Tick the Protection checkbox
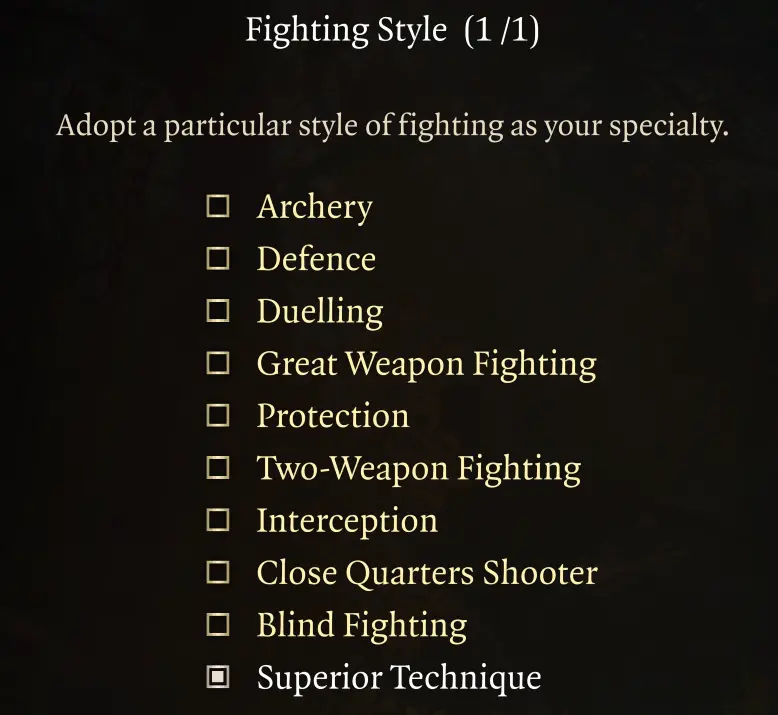This screenshot has width=778, height=715. [x=218, y=415]
